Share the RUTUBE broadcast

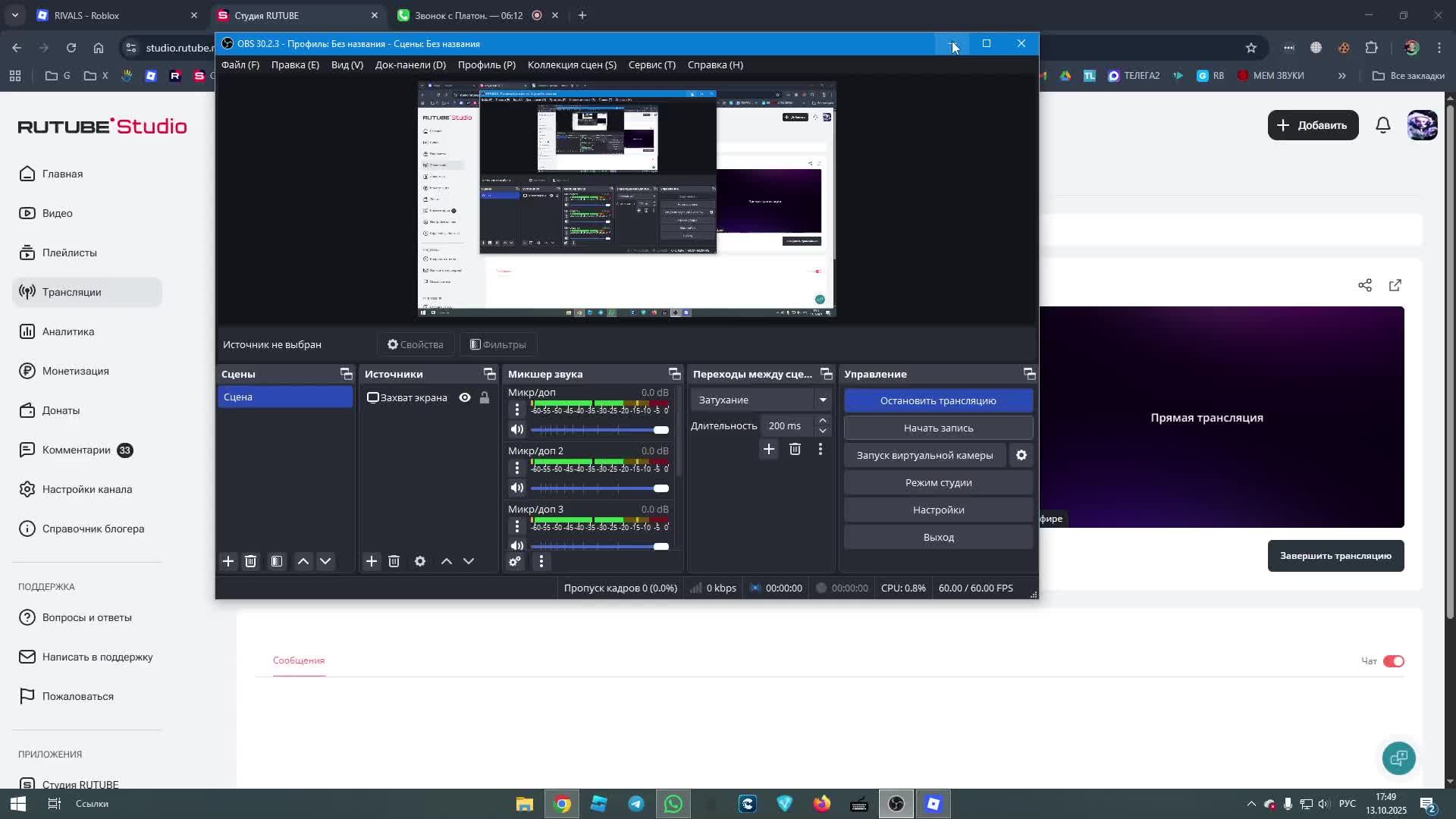point(1365,285)
